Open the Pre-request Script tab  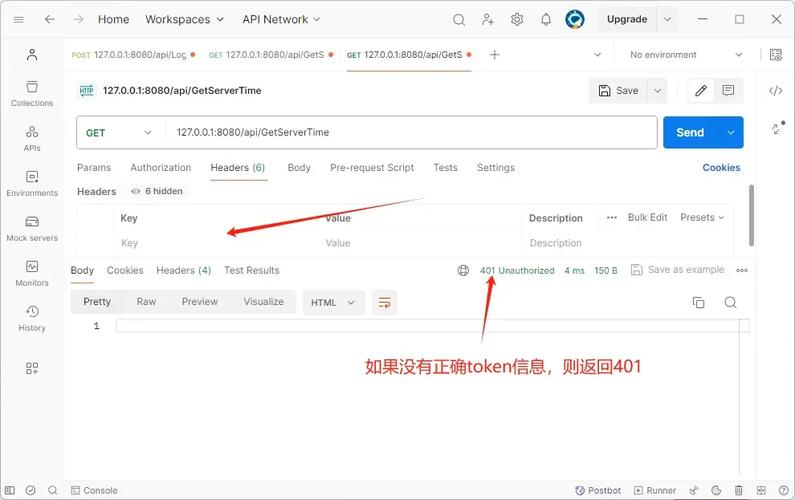(x=372, y=167)
